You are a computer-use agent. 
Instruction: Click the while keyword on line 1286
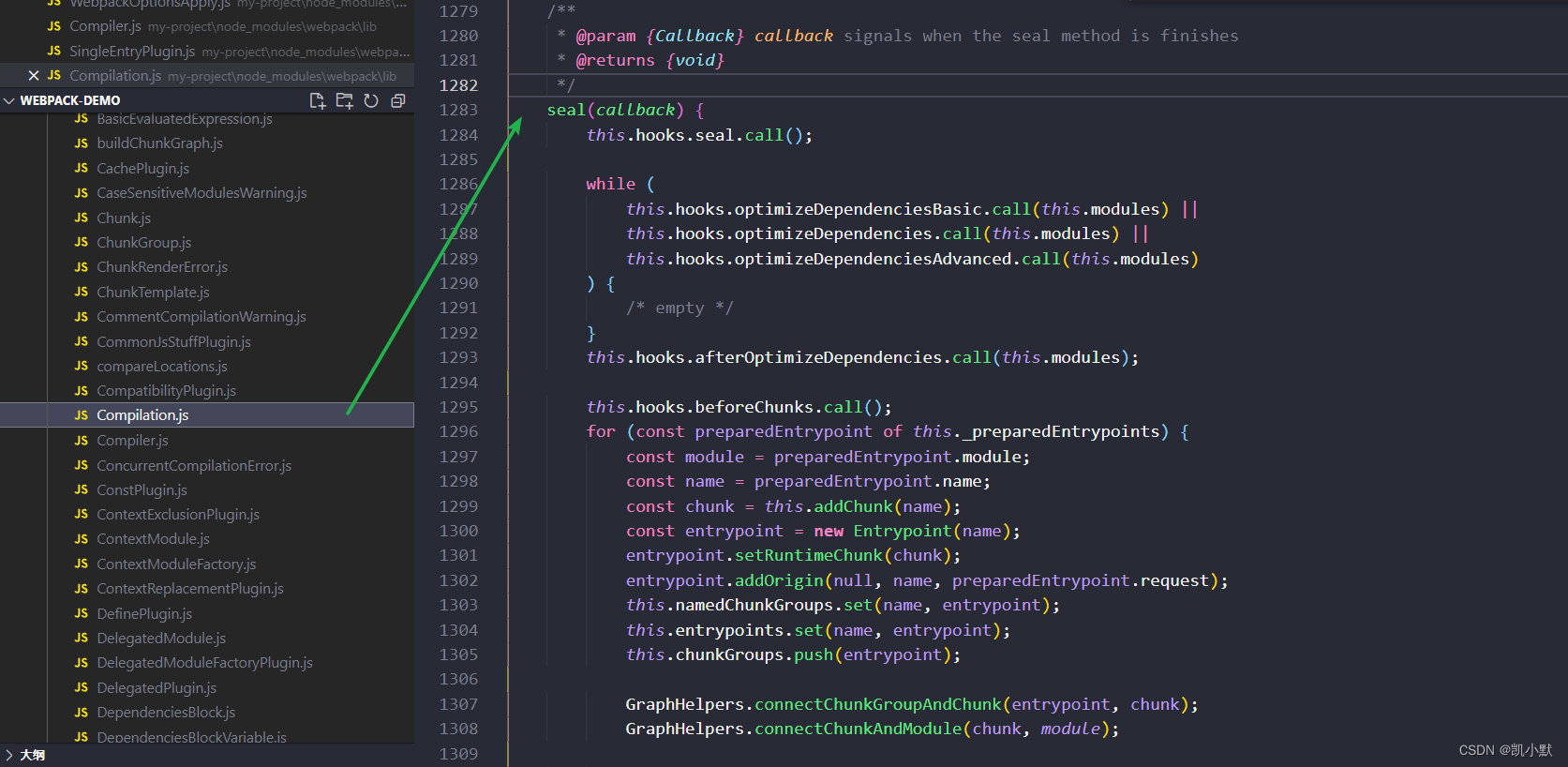tap(611, 184)
